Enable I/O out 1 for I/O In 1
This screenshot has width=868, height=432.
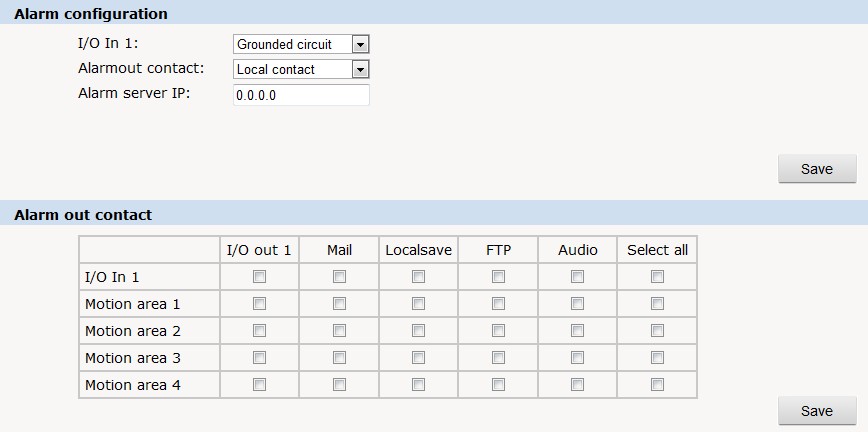pos(259,276)
